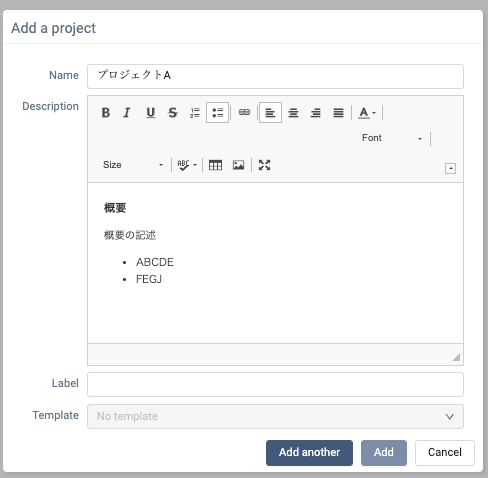Screen dimensions: 488x478
Task: Open the Font dropdown
Action: pyautogui.click(x=392, y=138)
